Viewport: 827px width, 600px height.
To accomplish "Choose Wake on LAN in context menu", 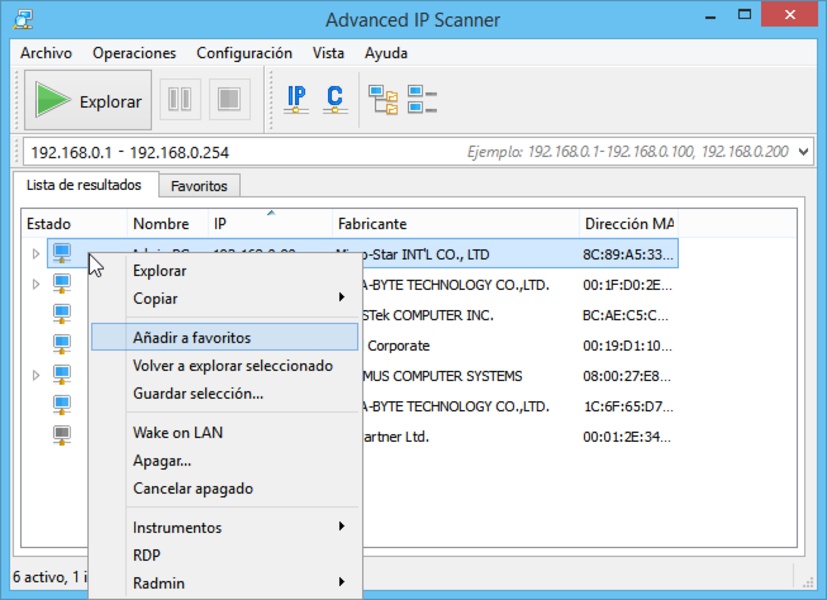I will [x=178, y=432].
